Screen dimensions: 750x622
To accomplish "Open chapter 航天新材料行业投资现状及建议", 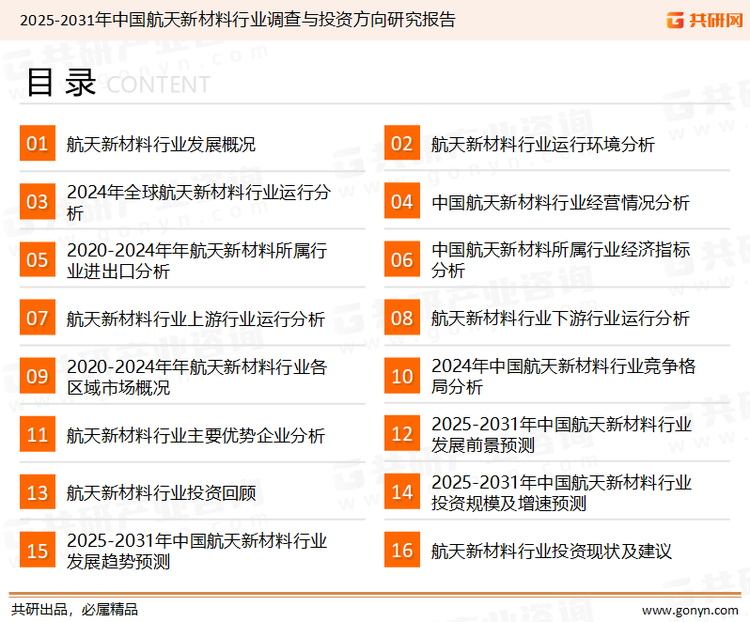I will click(551, 551).
